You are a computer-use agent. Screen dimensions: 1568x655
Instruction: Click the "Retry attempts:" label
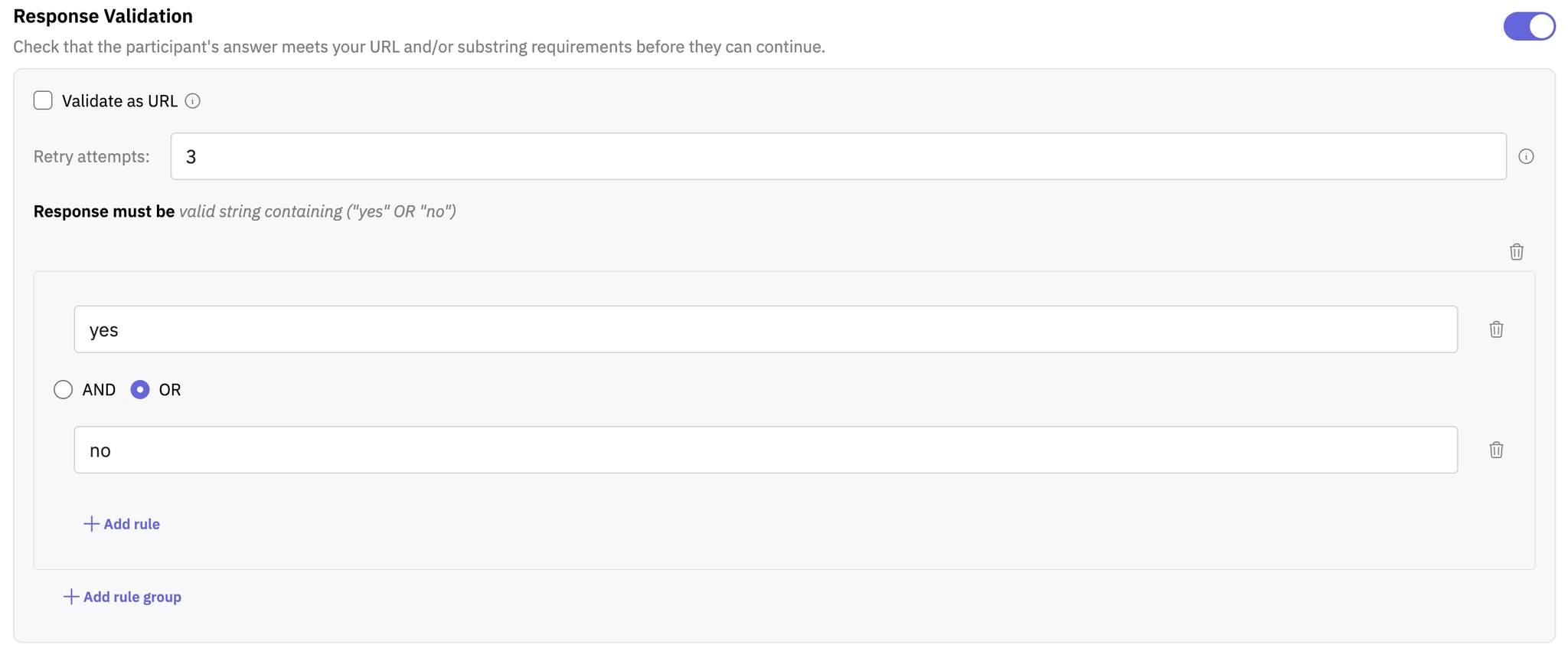92,156
